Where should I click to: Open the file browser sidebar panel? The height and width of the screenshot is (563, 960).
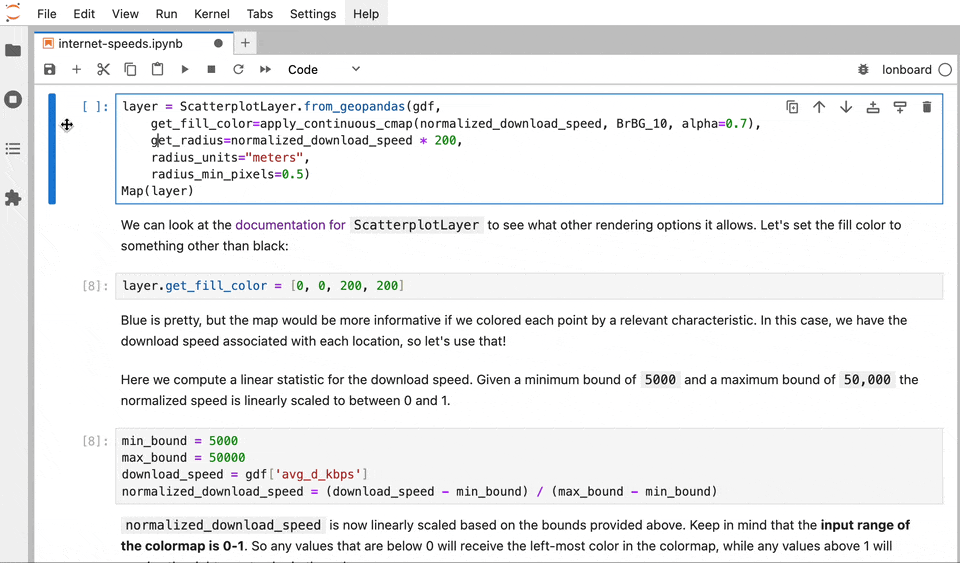(x=13, y=50)
